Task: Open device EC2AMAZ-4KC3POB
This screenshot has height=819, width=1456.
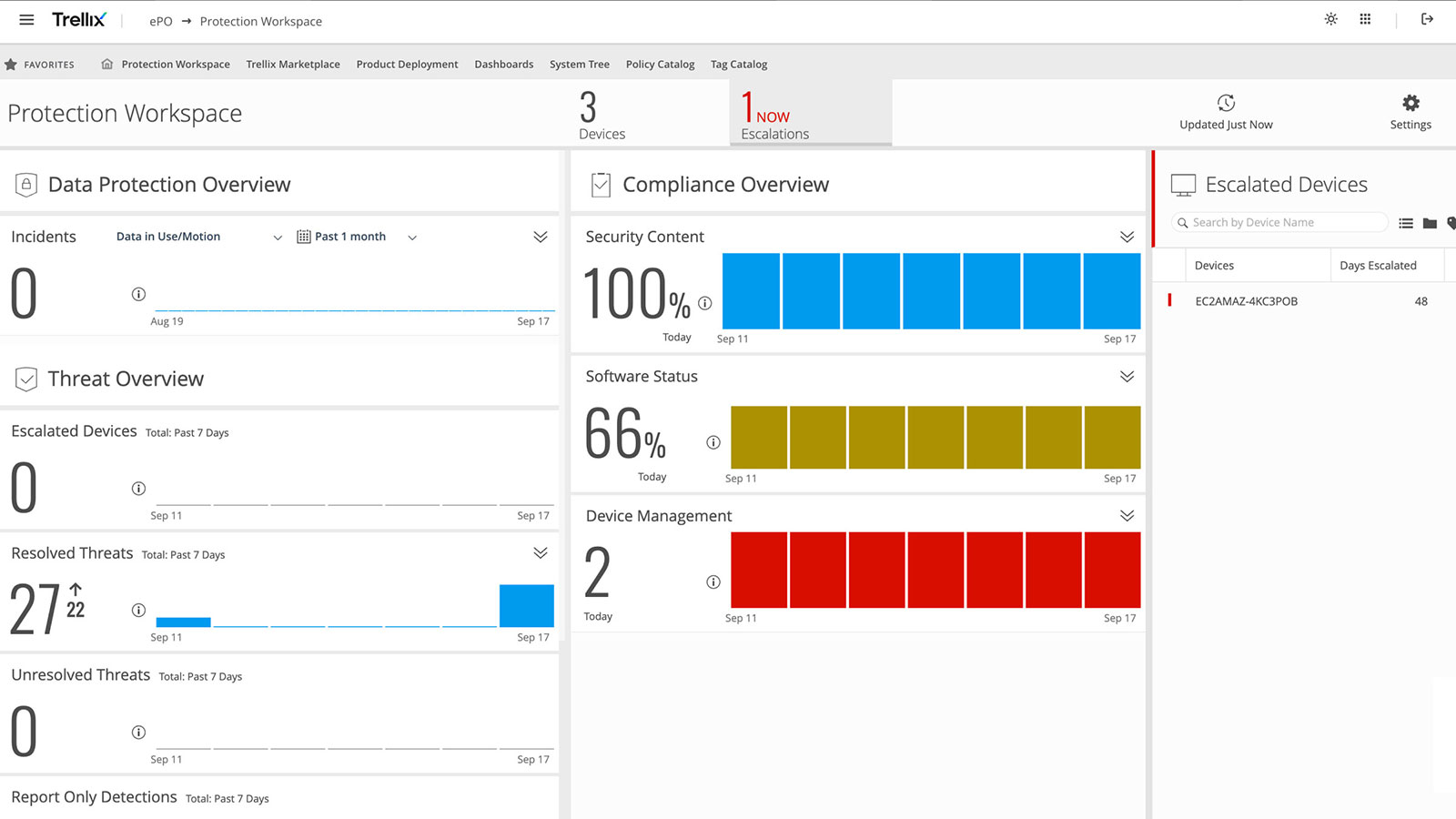Action: tap(1247, 301)
